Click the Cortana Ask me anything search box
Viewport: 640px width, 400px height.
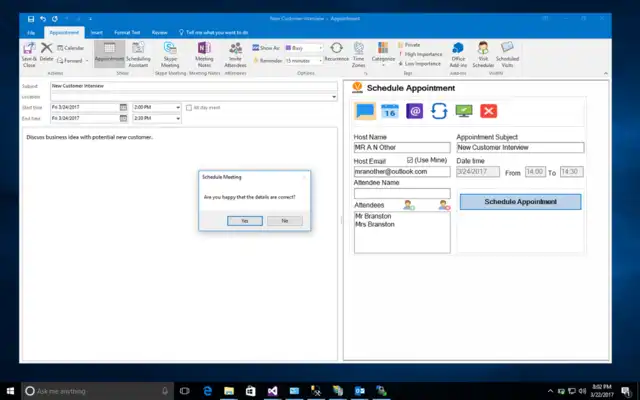(x=97, y=391)
